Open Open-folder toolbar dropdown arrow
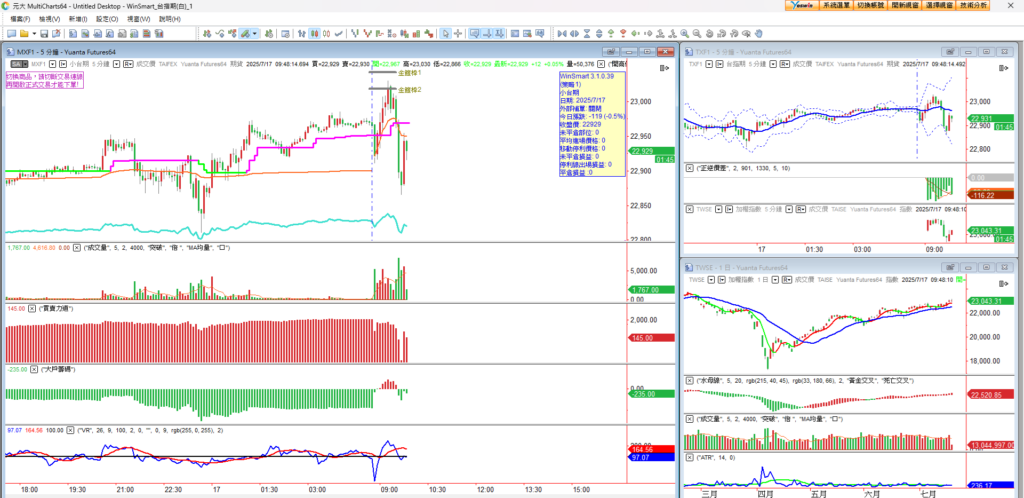This screenshot has height=498, width=1024. pos(34,33)
